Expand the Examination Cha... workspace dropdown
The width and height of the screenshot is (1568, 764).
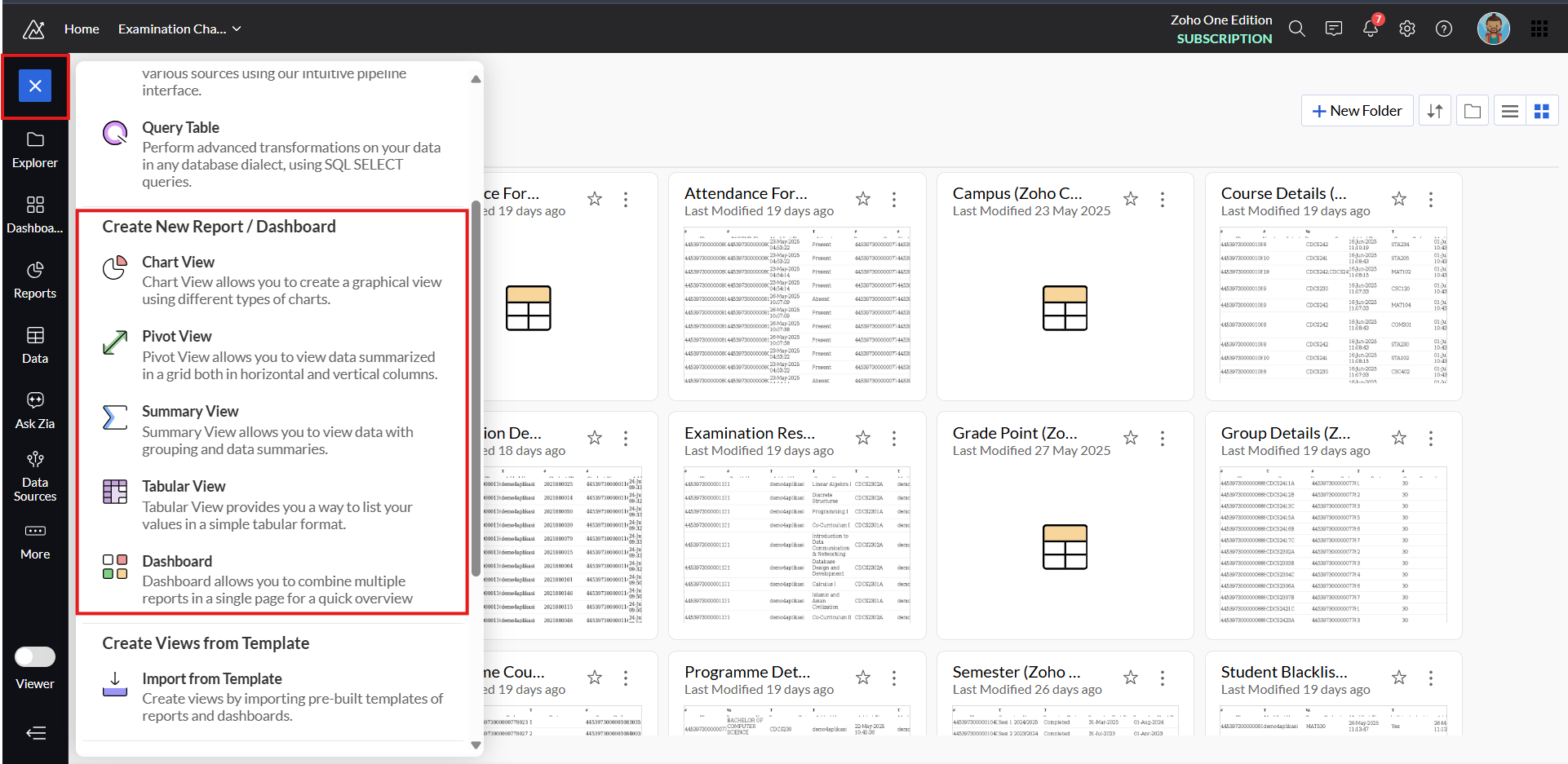[179, 29]
